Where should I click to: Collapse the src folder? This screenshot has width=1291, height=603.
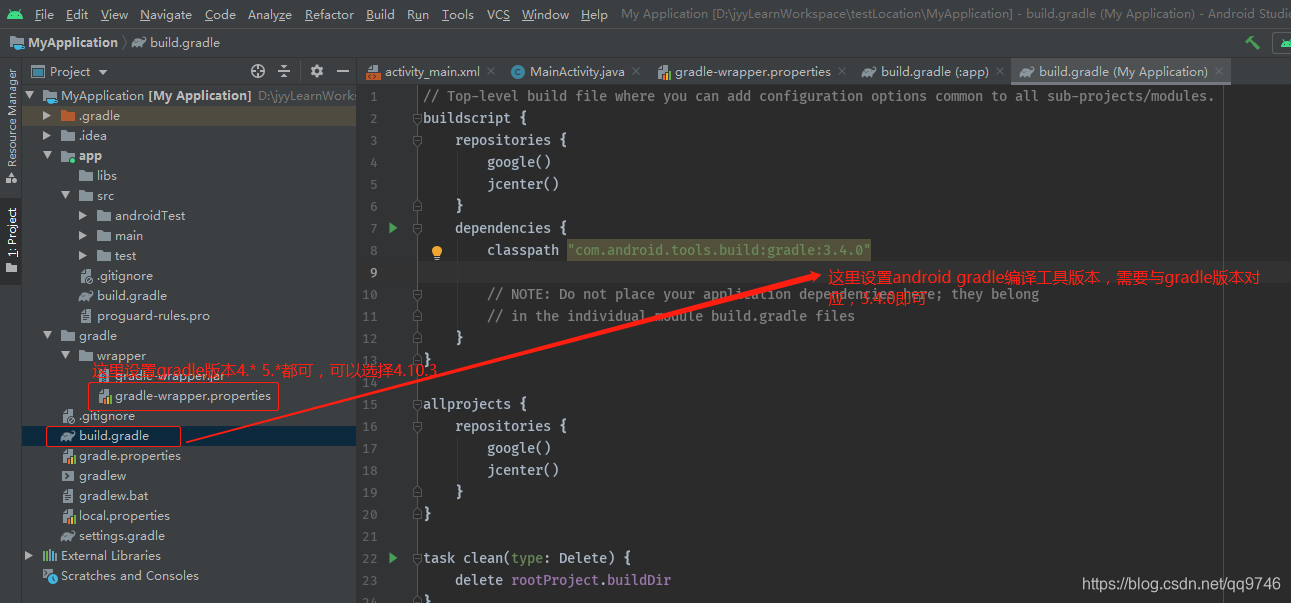(x=65, y=196)
